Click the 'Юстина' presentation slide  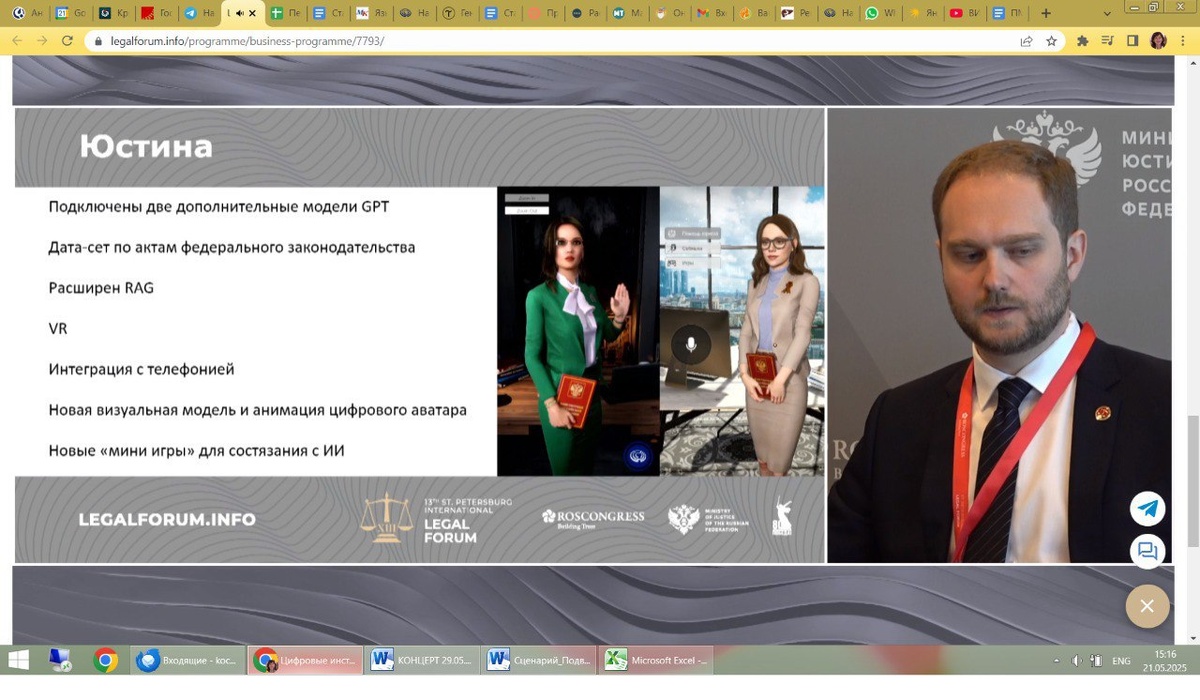pos(419,335)
